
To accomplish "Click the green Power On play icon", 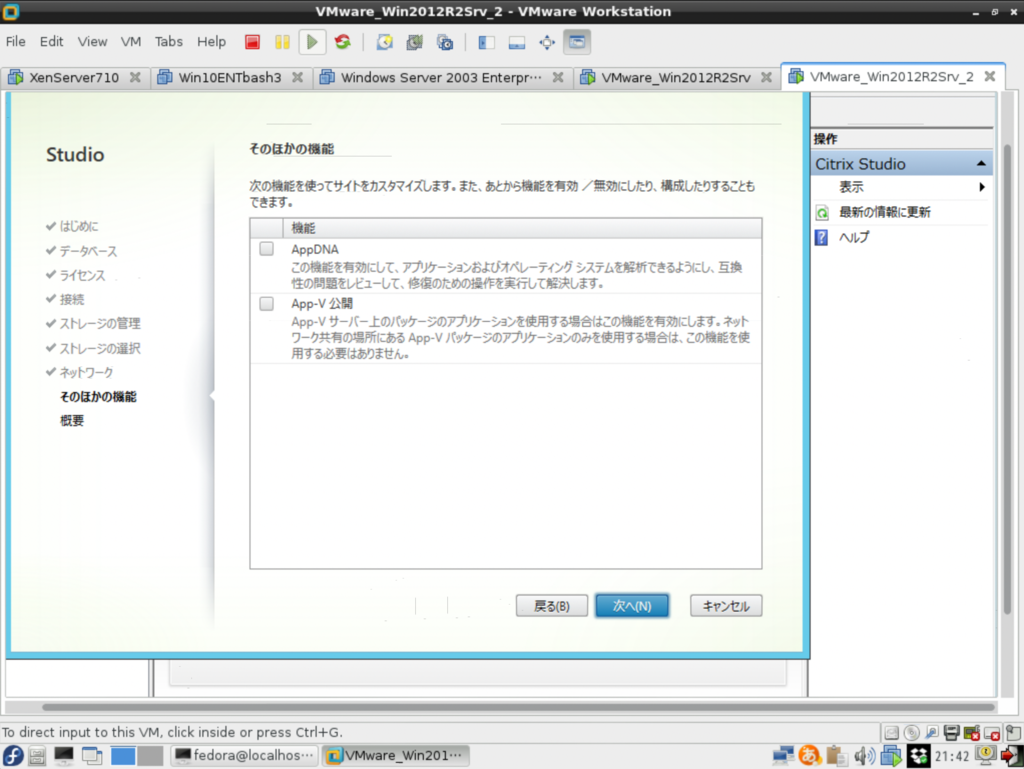I will click(312, 42).
